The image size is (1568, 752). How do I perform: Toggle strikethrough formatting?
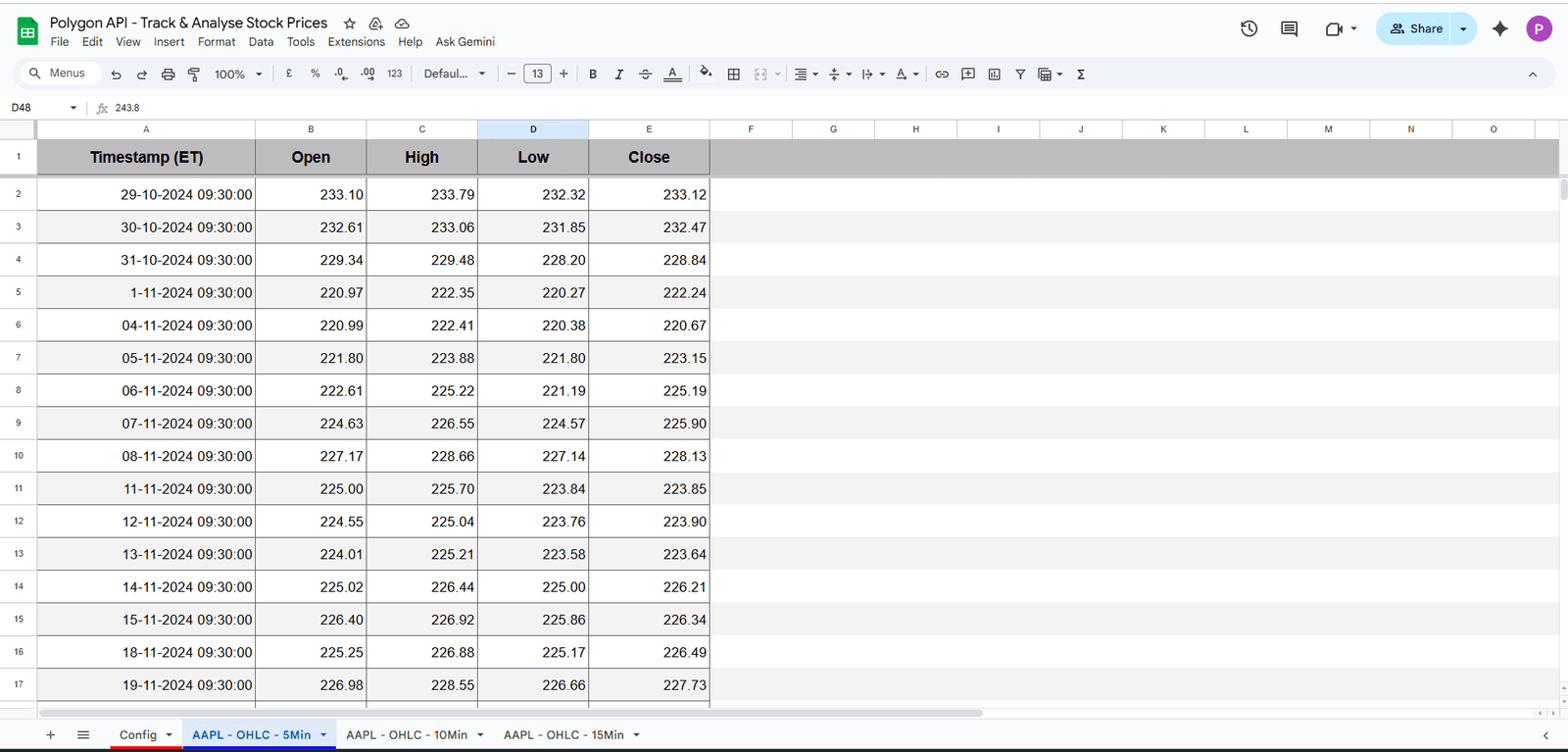[645, 75]
